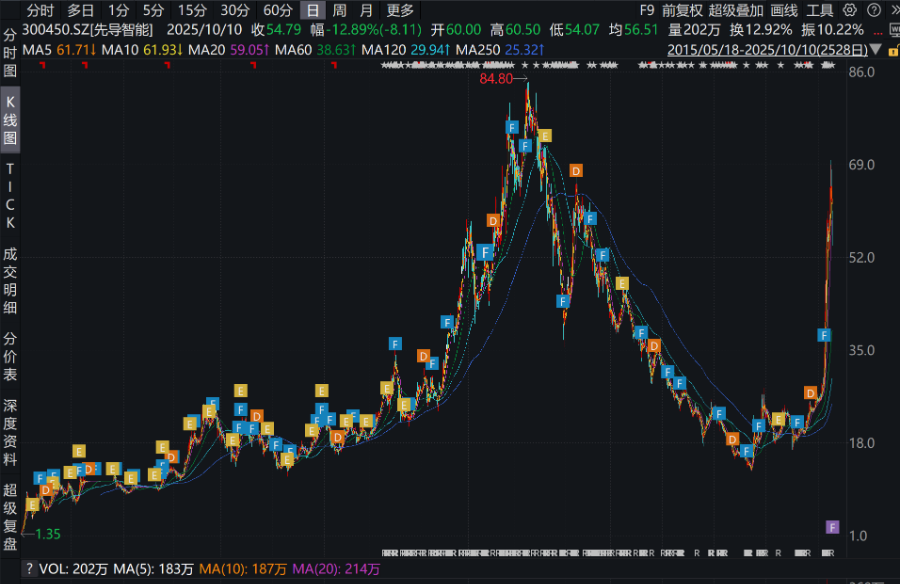Click the purple F marker near the price axis

832,527
